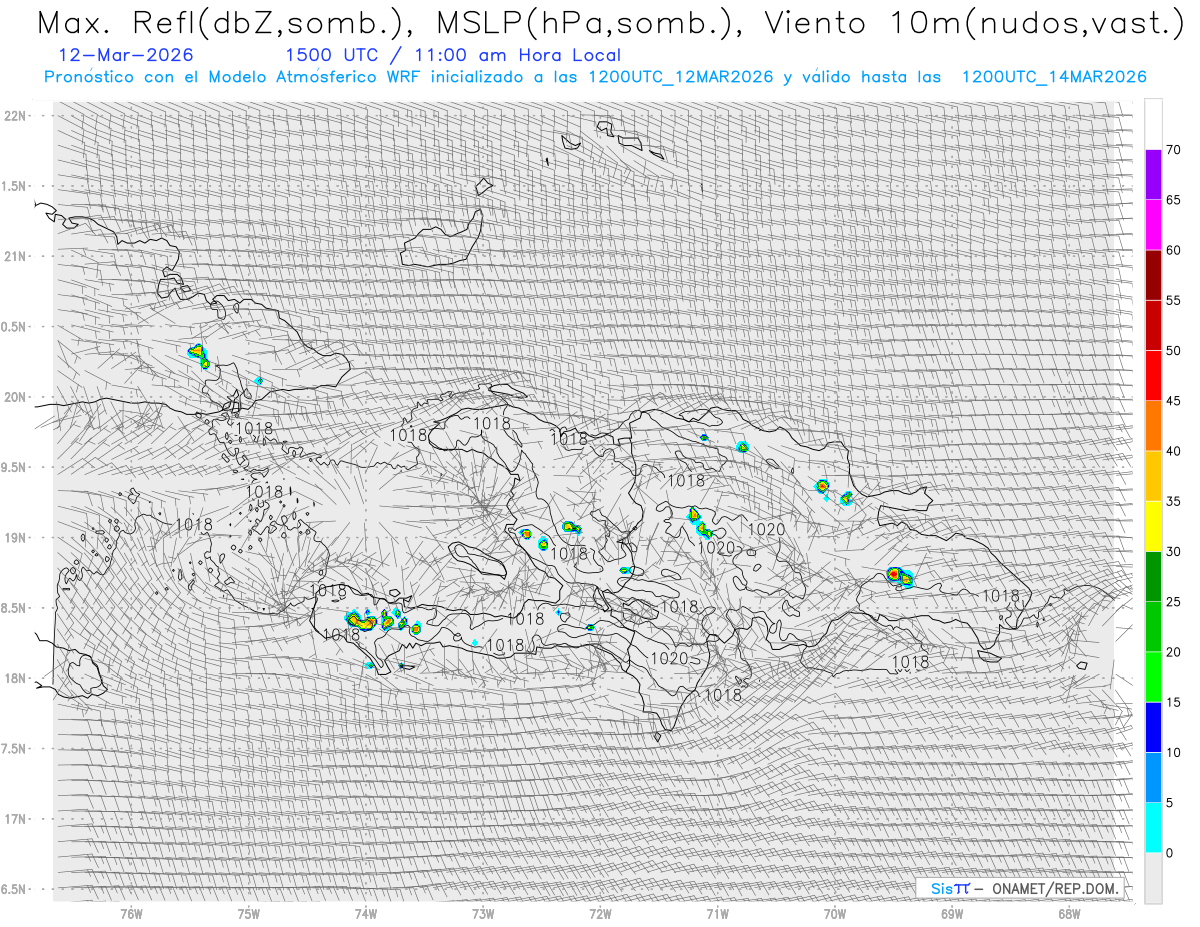Click the forecast date "12-Mar-2026"
1200x927 pixels.
point(127,55)
